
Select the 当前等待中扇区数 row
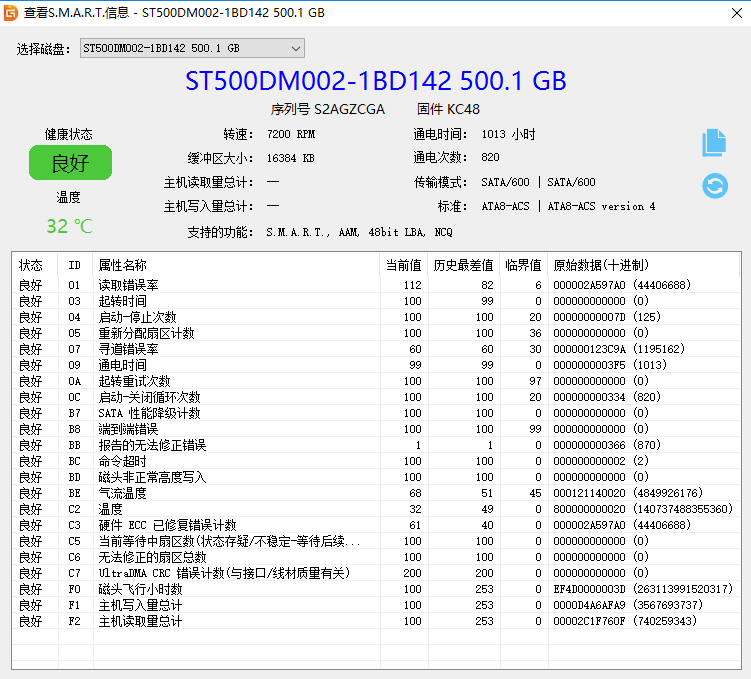(376, 541)
